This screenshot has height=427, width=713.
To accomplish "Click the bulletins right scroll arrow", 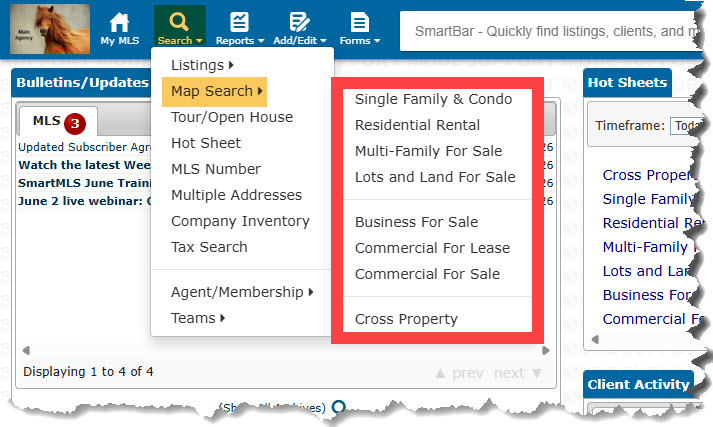I will tap(546, 350).
